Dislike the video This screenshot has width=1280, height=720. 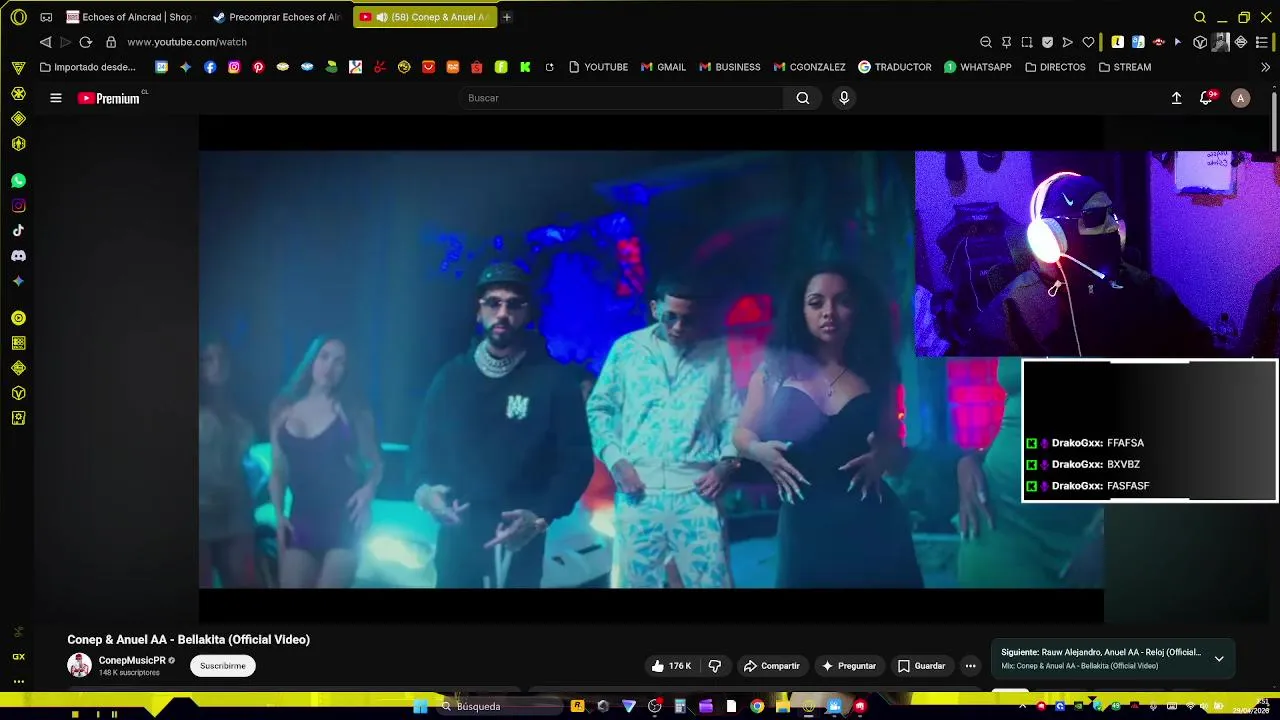click(x=715, y=666)
